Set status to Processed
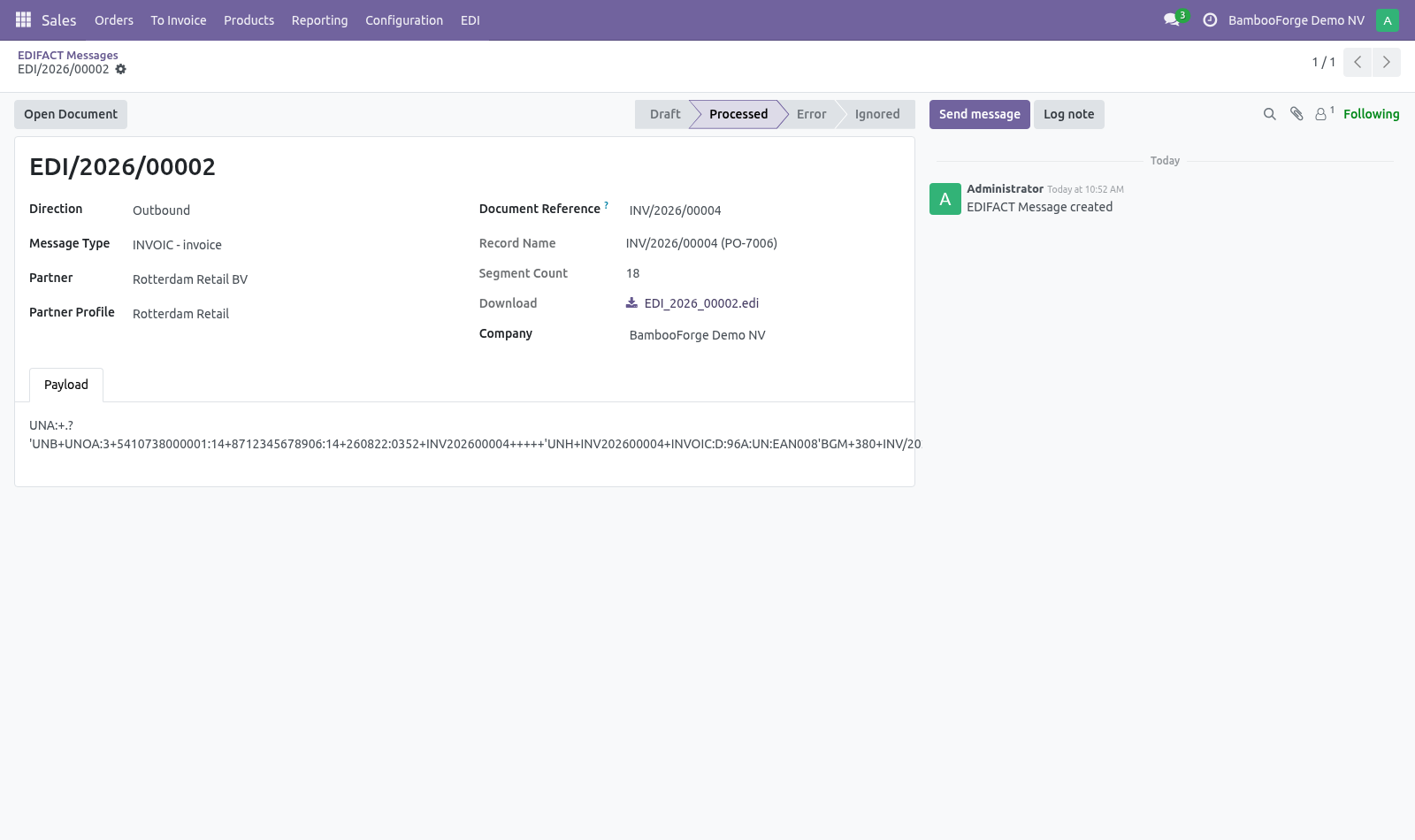Screen dimensions: 1415x840 (738, 114)
